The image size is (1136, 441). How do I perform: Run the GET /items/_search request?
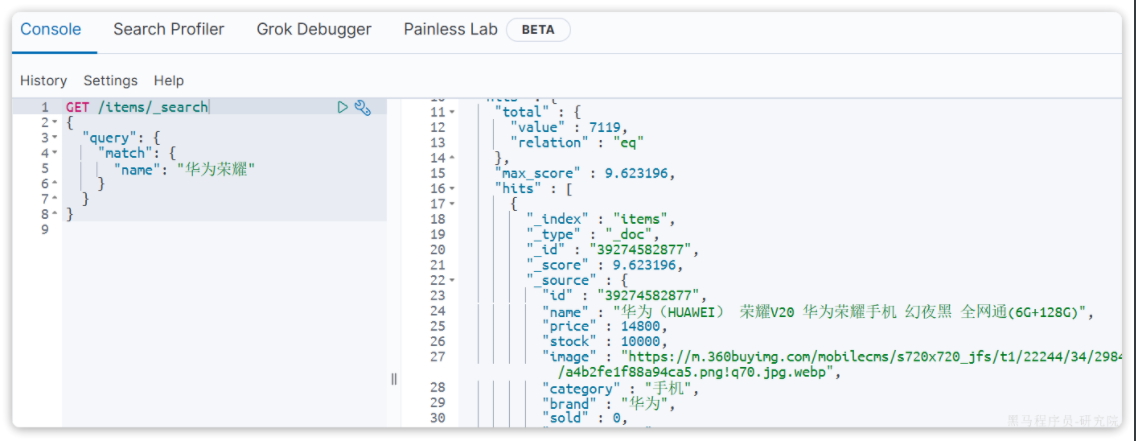coord(343,107)
